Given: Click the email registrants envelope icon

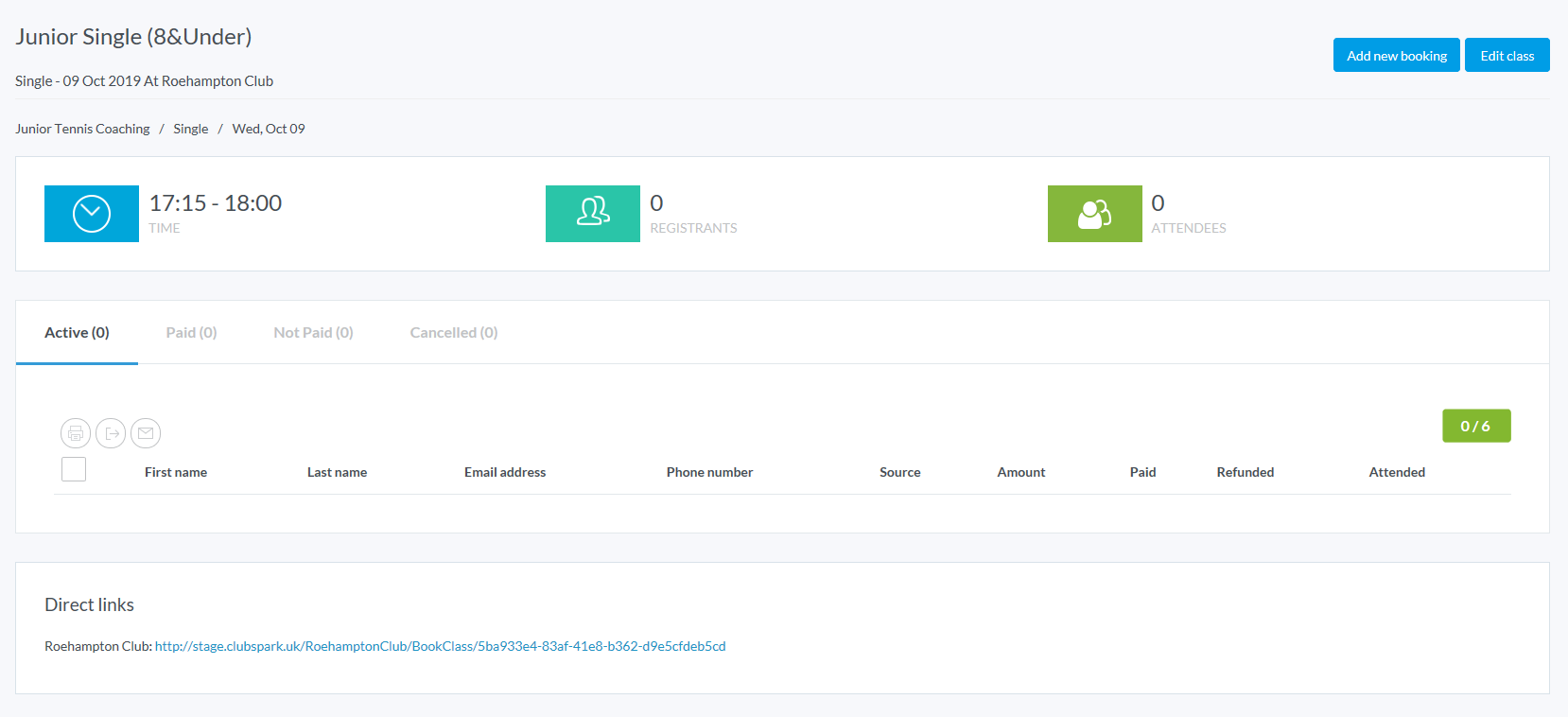Looking at the screenshot, I should tap(146, 433).
